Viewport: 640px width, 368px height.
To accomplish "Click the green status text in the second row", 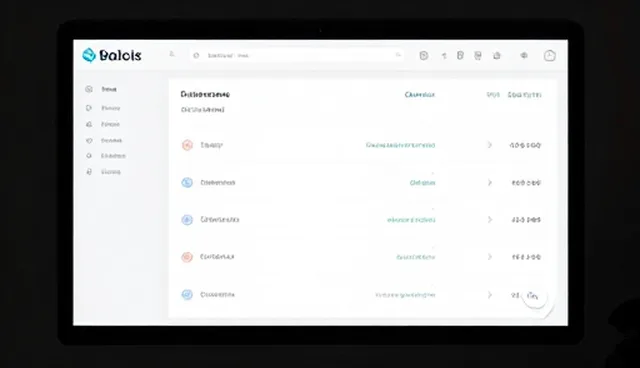I will (x=422, y=183).
